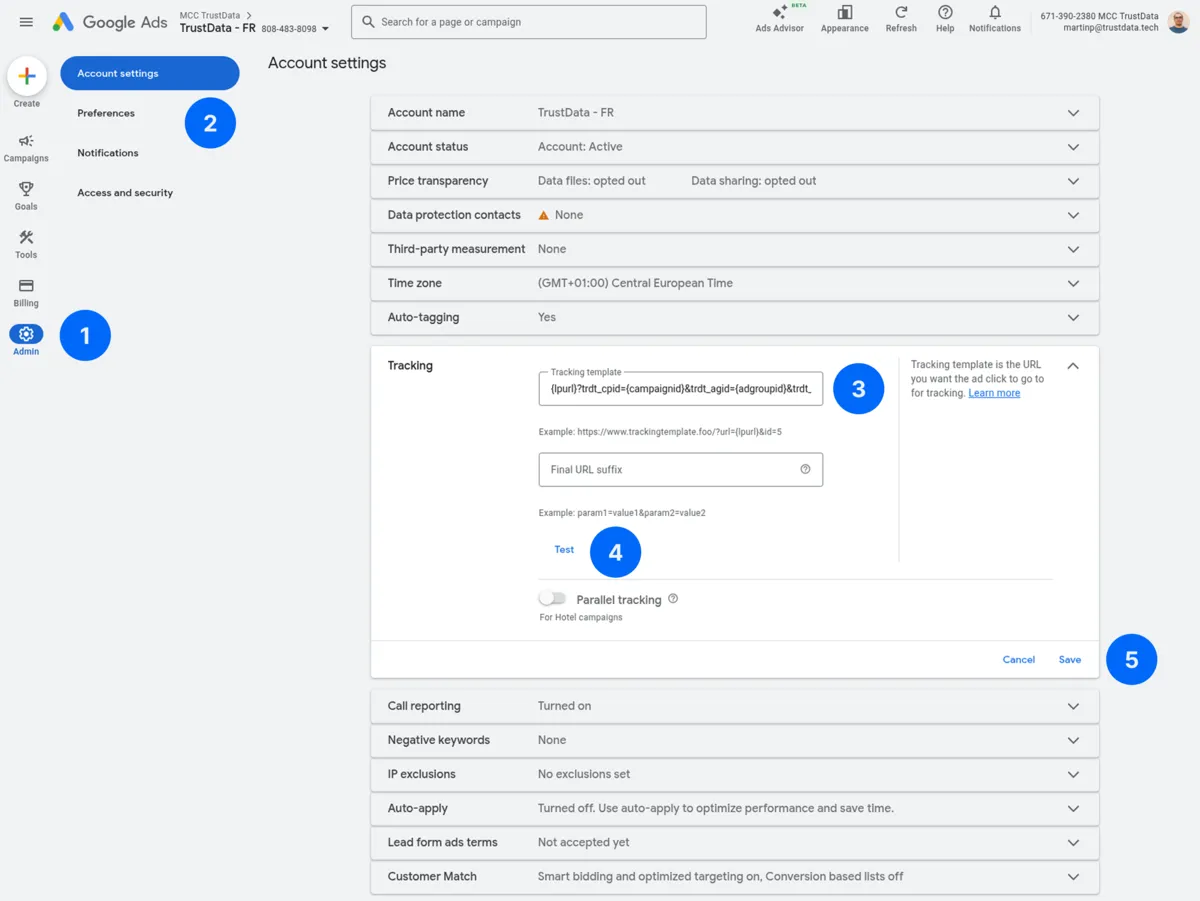1200x901 pixels.
Task: Refresh the page using the Refresh icon
Action: pos(900,18)
